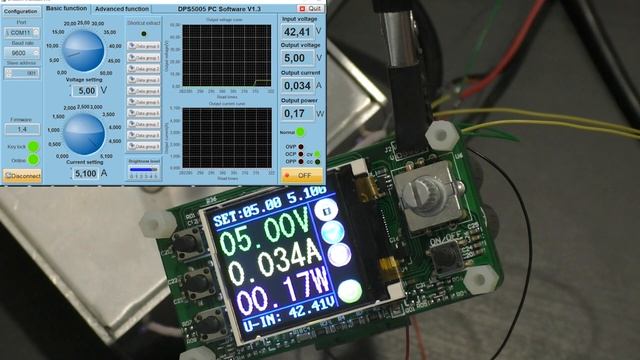This screenshot has height=360, width=640.
Task: Click the Output voltage curve graph
Action: tap(227, 55)
